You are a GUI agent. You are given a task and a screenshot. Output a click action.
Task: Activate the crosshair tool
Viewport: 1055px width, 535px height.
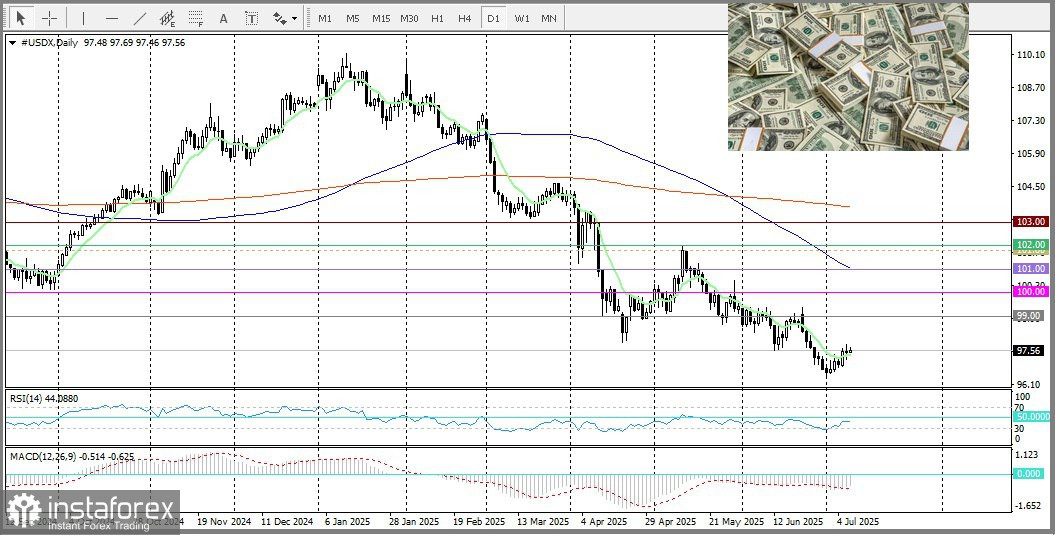pyautogui.click(x=48, y=18)
